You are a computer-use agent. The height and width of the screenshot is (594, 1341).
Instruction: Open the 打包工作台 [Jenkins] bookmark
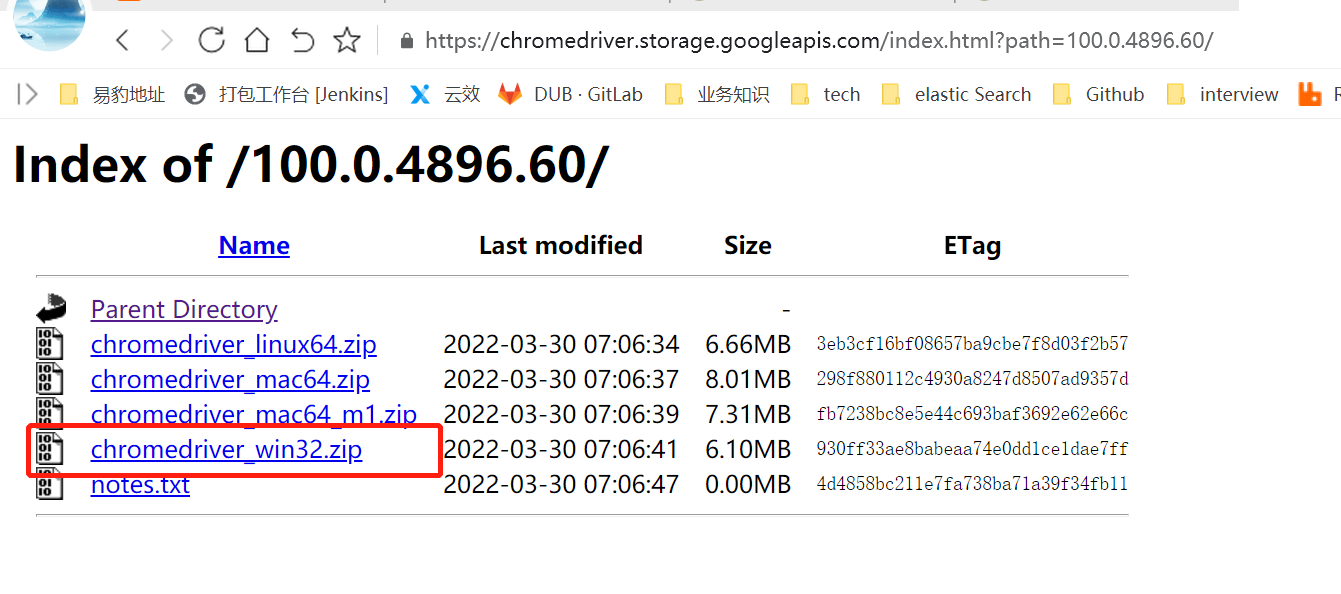coord(287,94)
